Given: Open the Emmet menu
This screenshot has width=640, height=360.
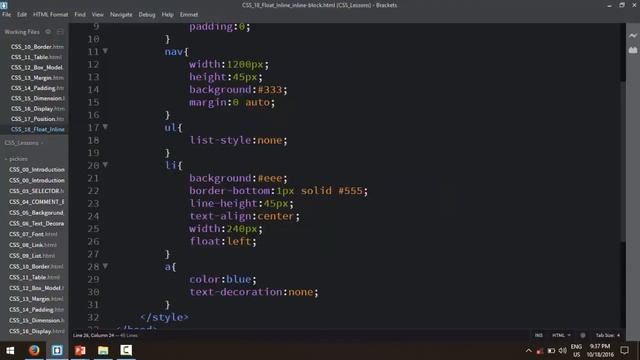Looking at the screenshot, I should point(189,14).
